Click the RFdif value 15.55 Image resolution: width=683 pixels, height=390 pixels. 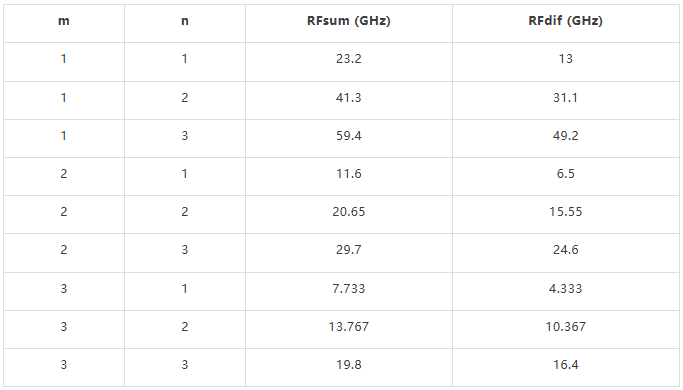[x=565, y=211]
